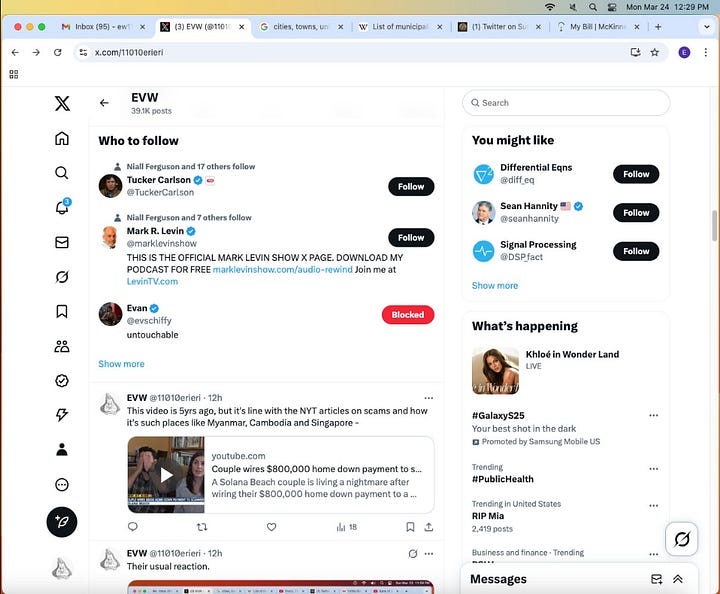This screenshot has width=720, height=594.
Task: Open Notifications bell icon
Action: 62,207
